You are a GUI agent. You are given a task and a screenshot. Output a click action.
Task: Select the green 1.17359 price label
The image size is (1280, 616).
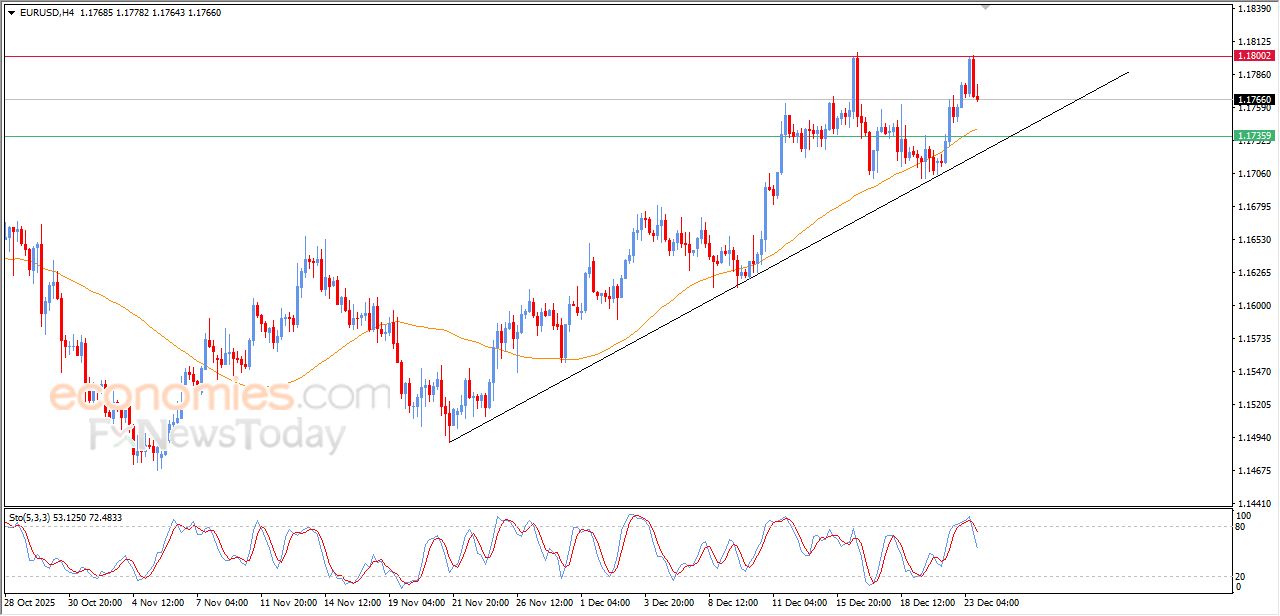point(1253,136)
